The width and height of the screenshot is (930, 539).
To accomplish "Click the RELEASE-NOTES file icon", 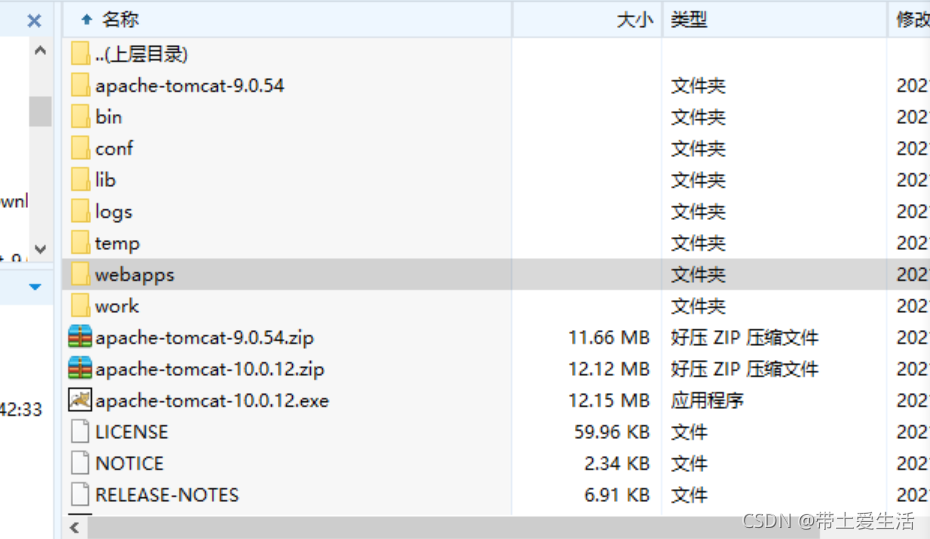I will [x=80, y=495].
